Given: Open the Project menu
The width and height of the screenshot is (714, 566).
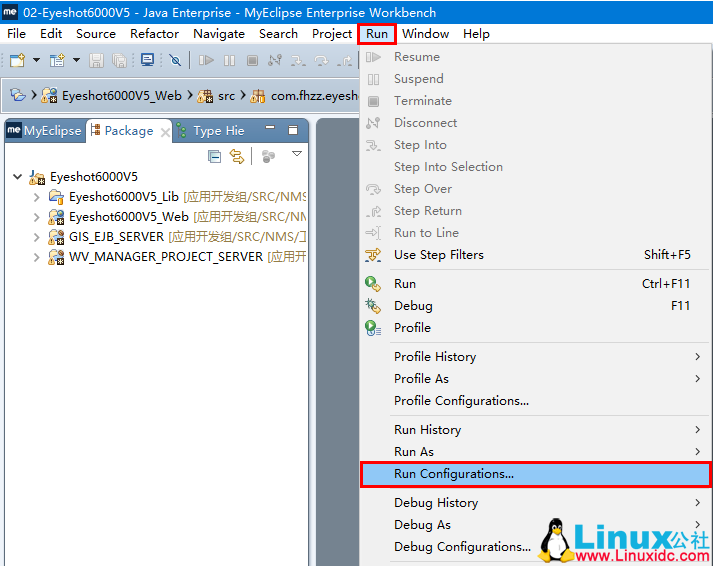Looking at the screenshot, I should (x=332, y=34).
